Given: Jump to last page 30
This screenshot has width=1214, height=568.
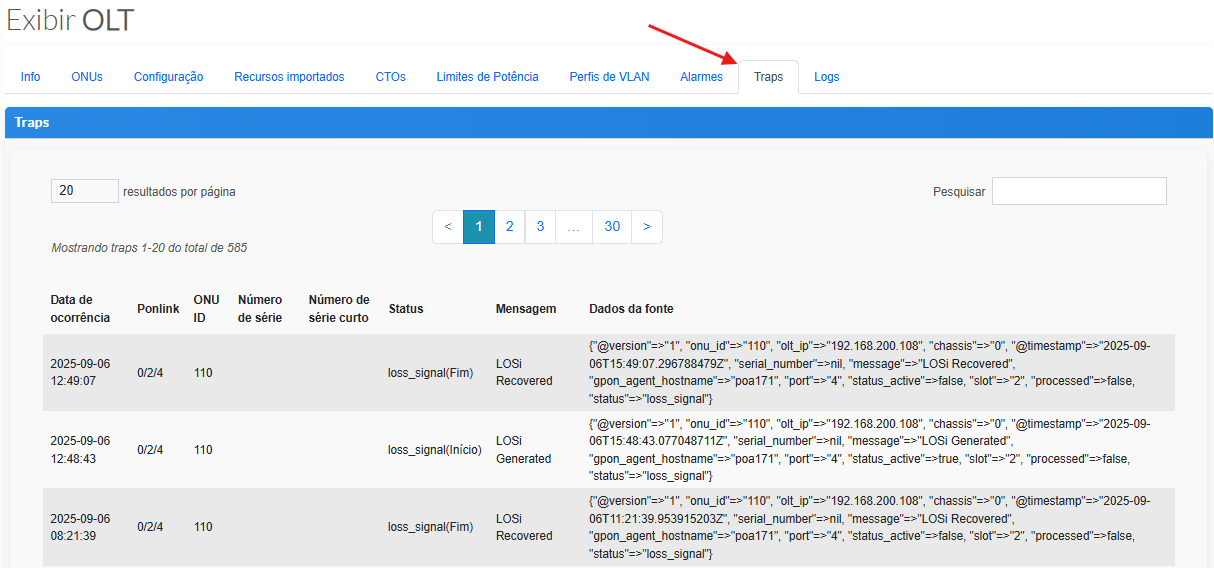Looking at the screenshot, I should tap(612, 227).
